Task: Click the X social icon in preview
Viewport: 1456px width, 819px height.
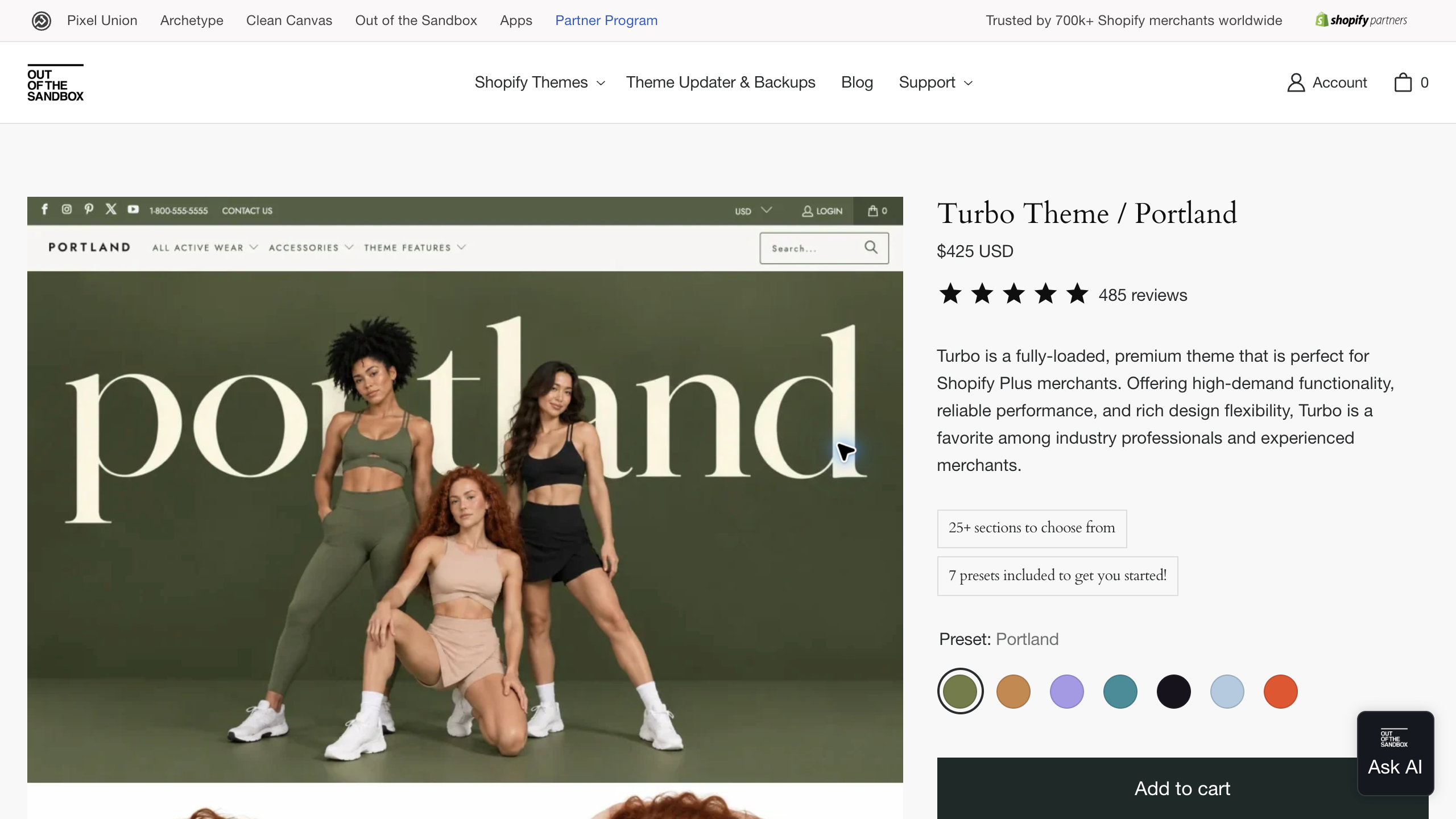Action: [111, 209]
